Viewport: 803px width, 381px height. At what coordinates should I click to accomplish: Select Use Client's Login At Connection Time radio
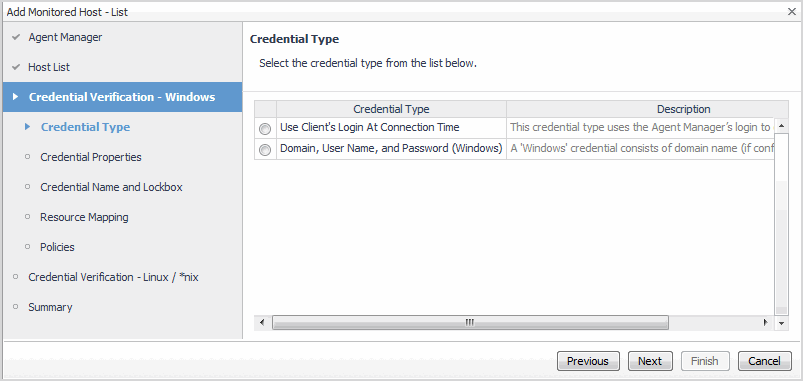click(265, 129)
